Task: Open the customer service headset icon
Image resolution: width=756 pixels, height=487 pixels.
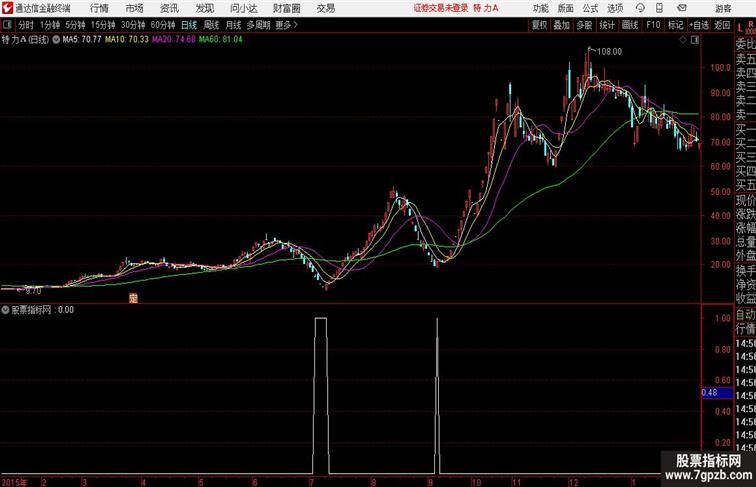Action: [x=640, y=8]
